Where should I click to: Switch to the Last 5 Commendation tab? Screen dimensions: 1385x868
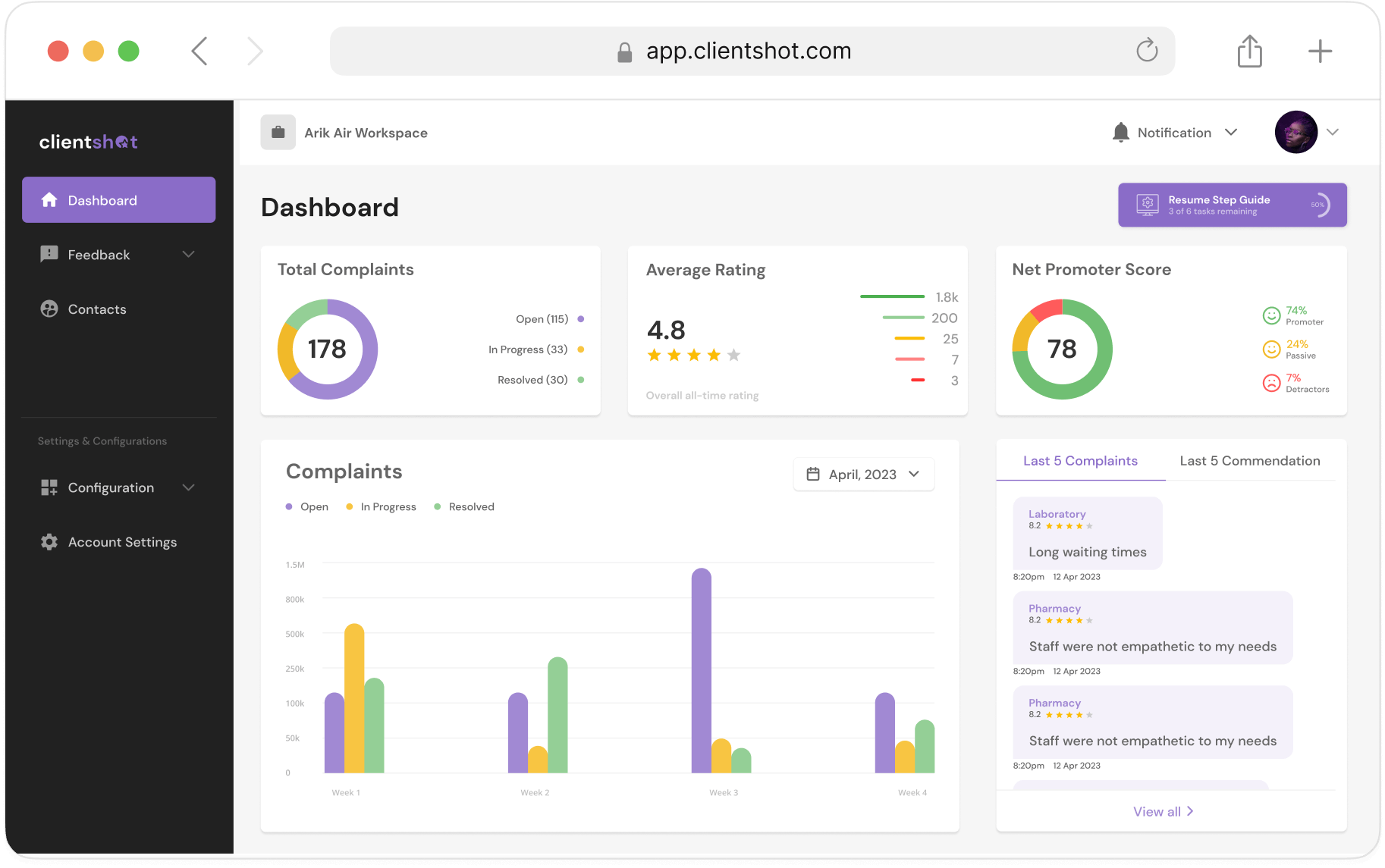1249,461
